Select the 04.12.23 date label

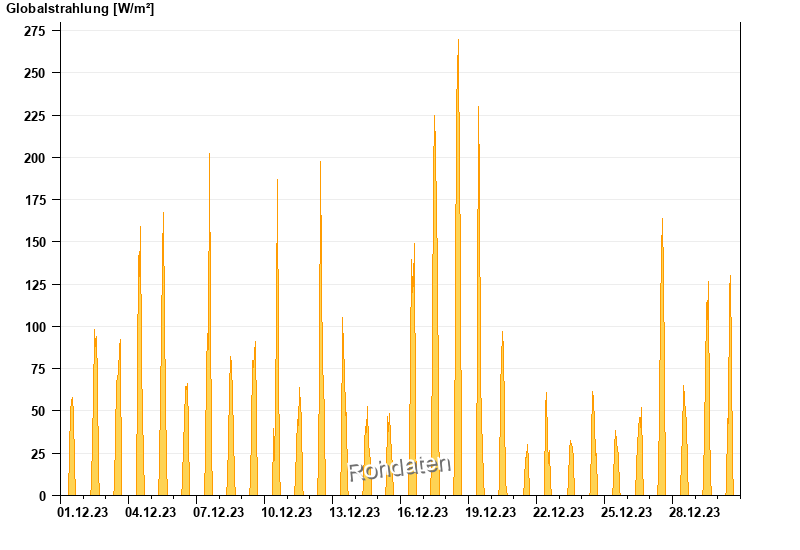tap(151, 512)
